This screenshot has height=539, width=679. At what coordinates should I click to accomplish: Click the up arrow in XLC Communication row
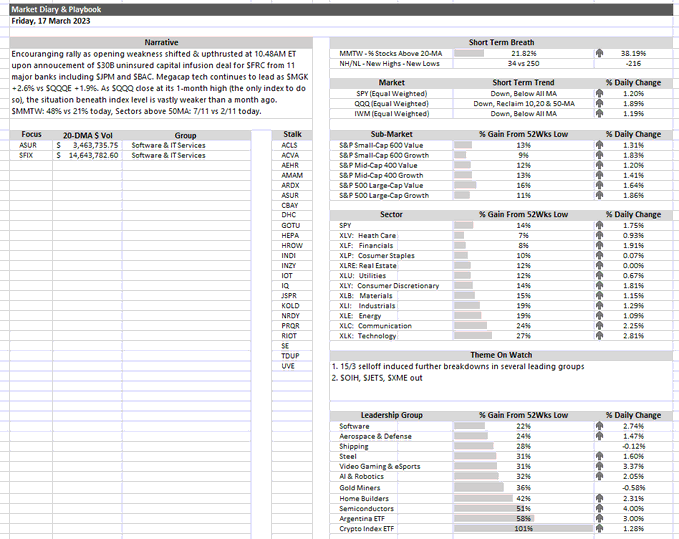(x=599, y=326)
